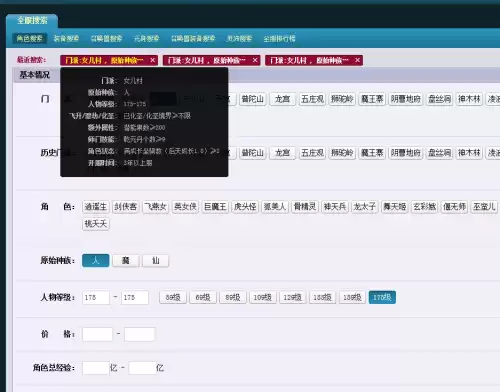Select 普陀山 in the 历史门派 row
Screen dimensions: 500x392
[252, 153]
